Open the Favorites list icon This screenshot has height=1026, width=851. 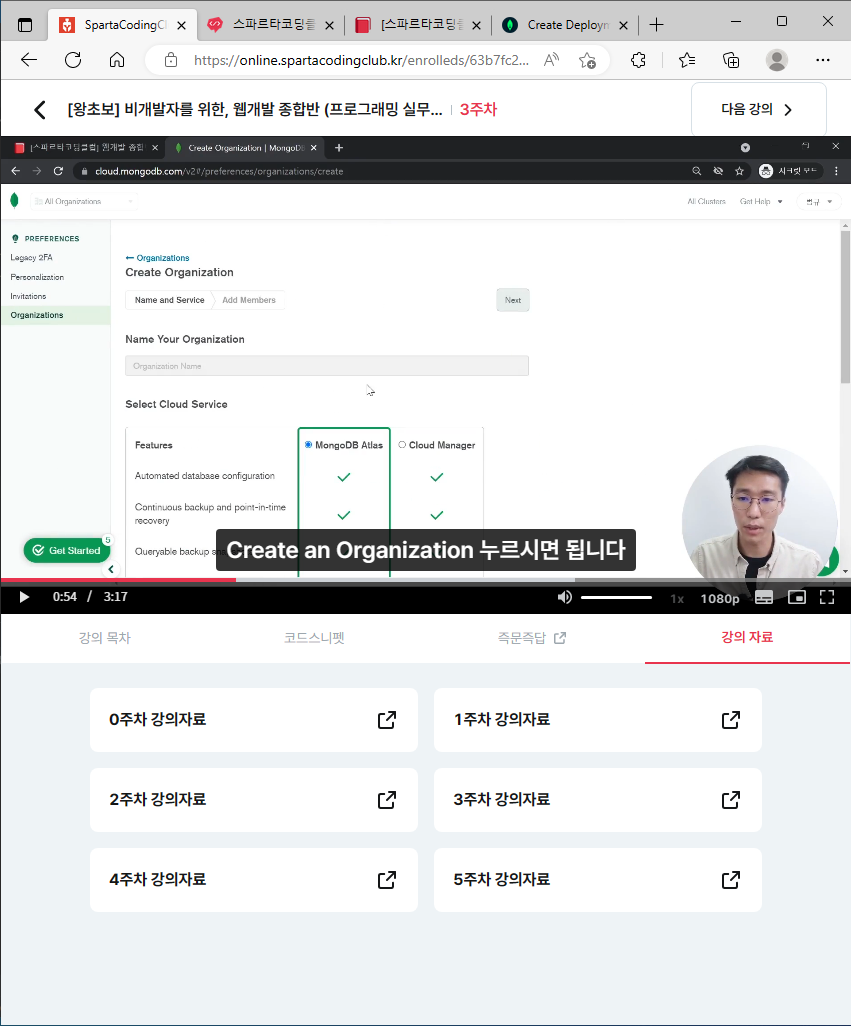tap(686, 60)
